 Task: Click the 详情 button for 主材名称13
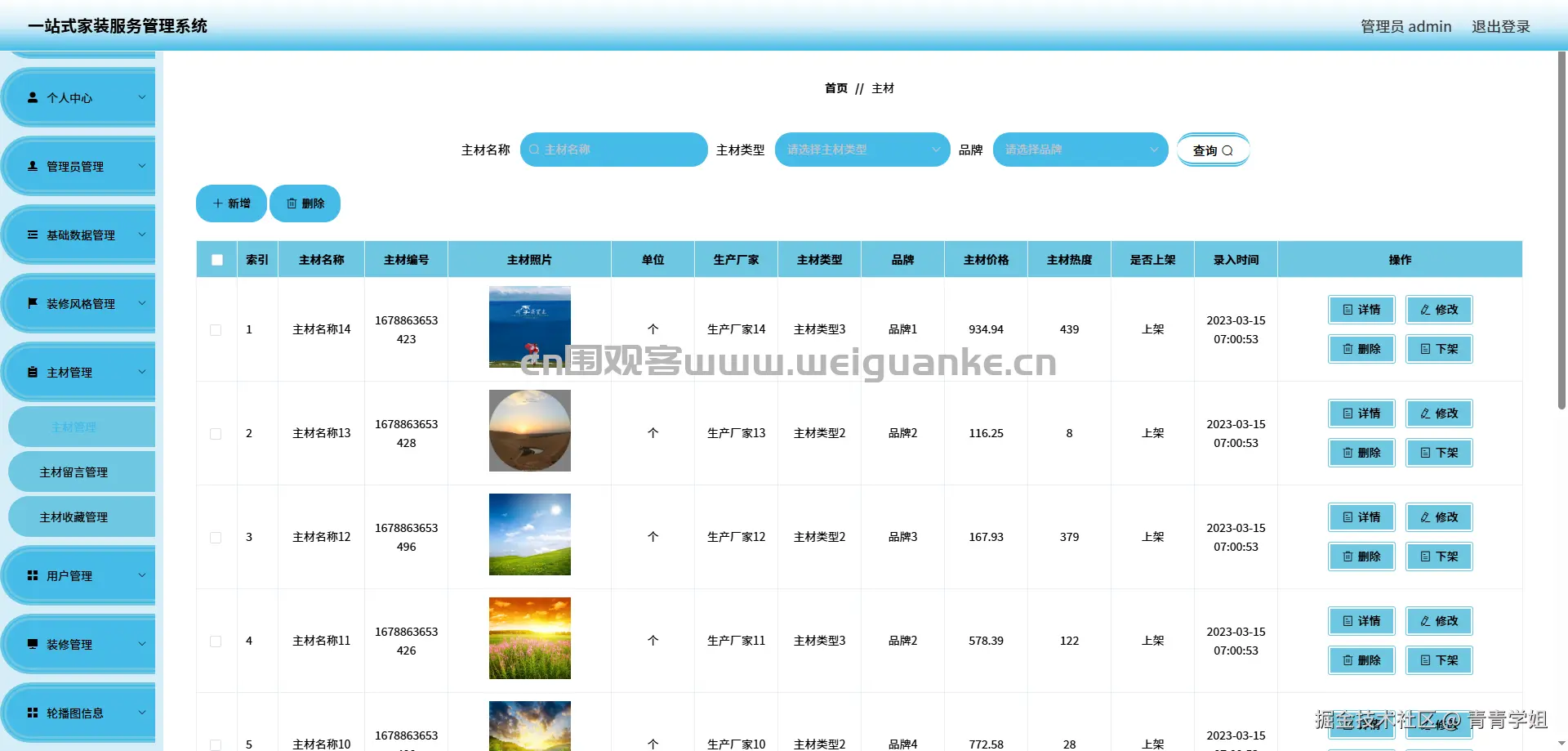point(1361,413)
